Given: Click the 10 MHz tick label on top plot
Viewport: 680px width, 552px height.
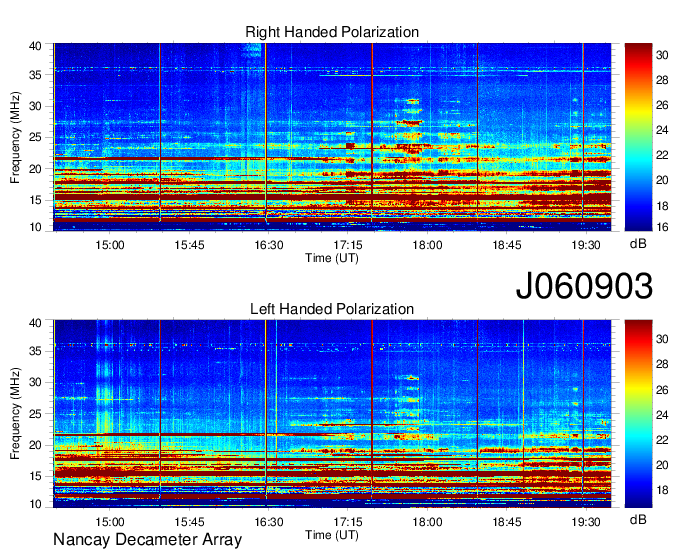Looking at the screenshot, I should 35,227.
